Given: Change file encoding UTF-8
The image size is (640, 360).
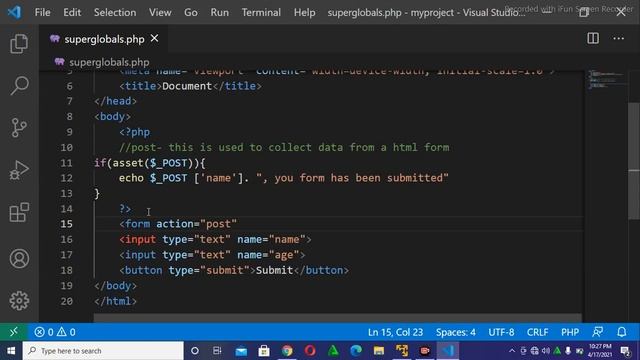Looking at the screenshot, I should [501, 332].
